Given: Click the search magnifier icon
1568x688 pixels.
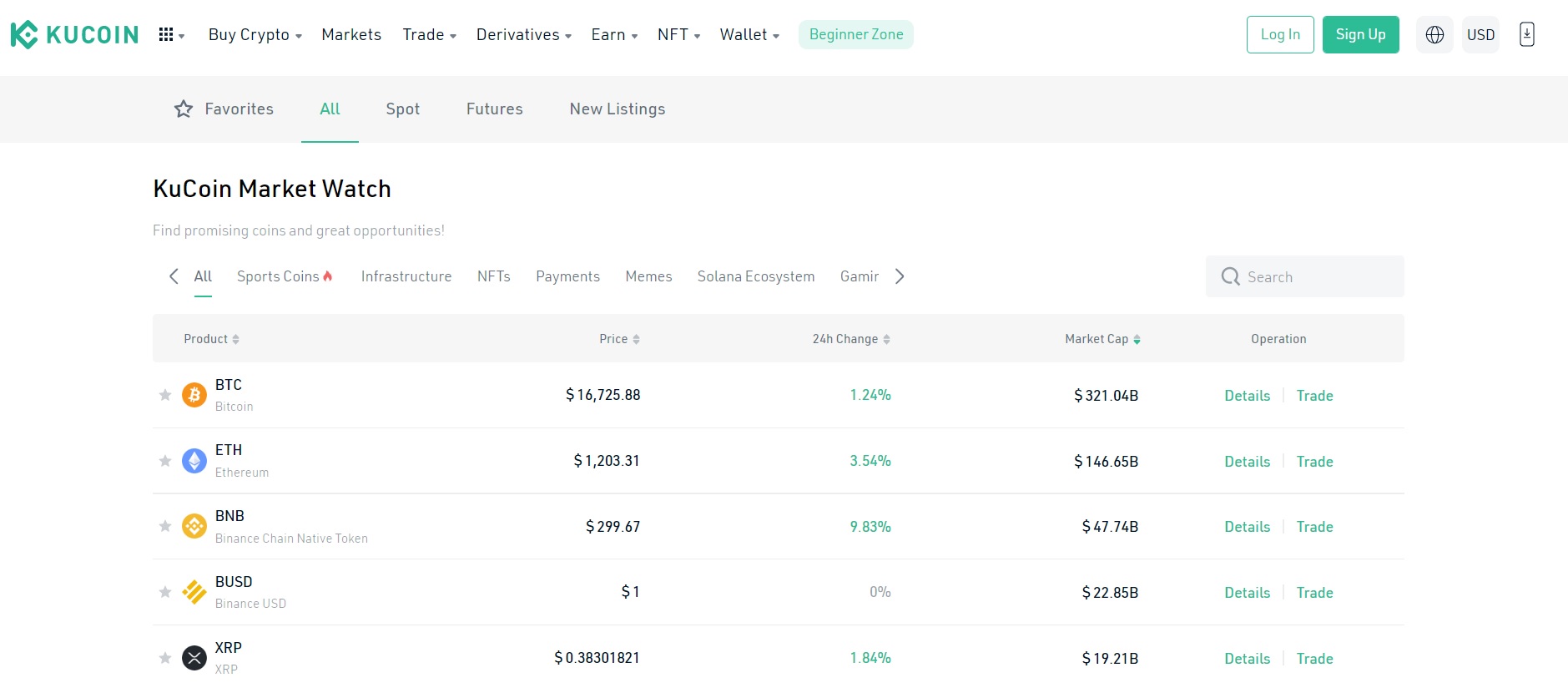Looking at the screenshot, I should click(1230, 276).
